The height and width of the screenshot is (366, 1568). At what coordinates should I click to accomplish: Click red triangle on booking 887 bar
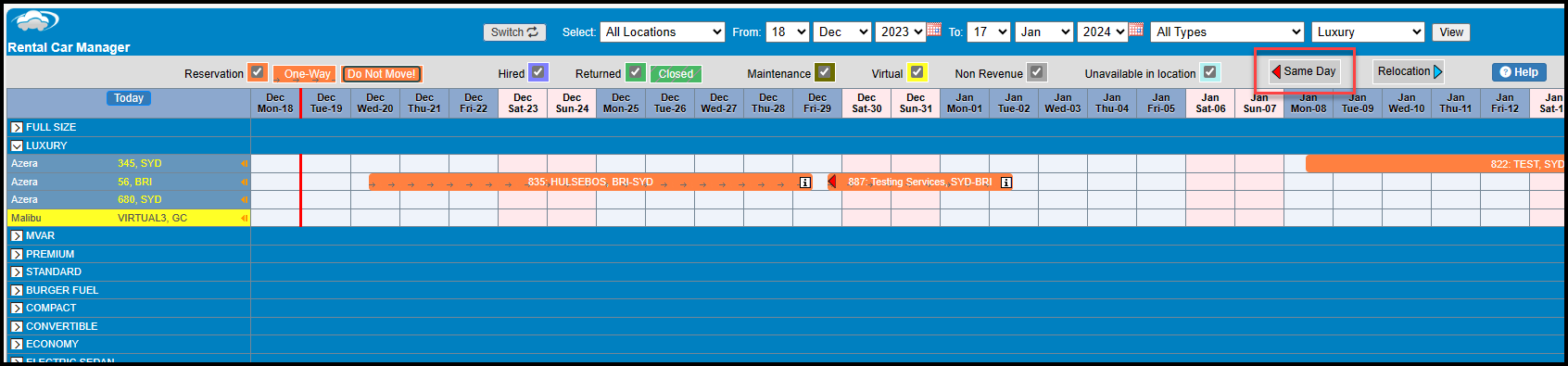tap(832, 182)
